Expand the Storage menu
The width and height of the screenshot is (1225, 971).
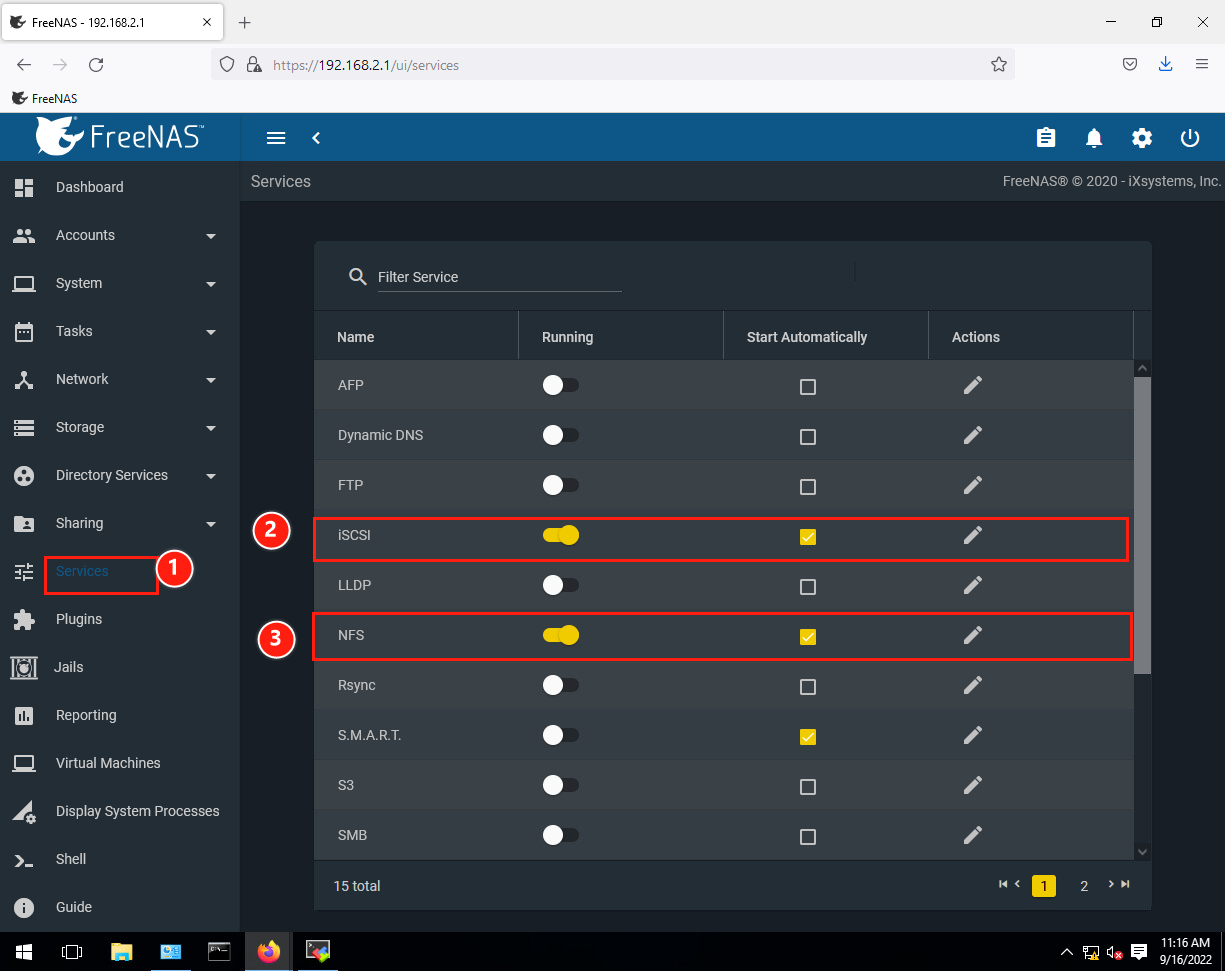tap(120, 427)
